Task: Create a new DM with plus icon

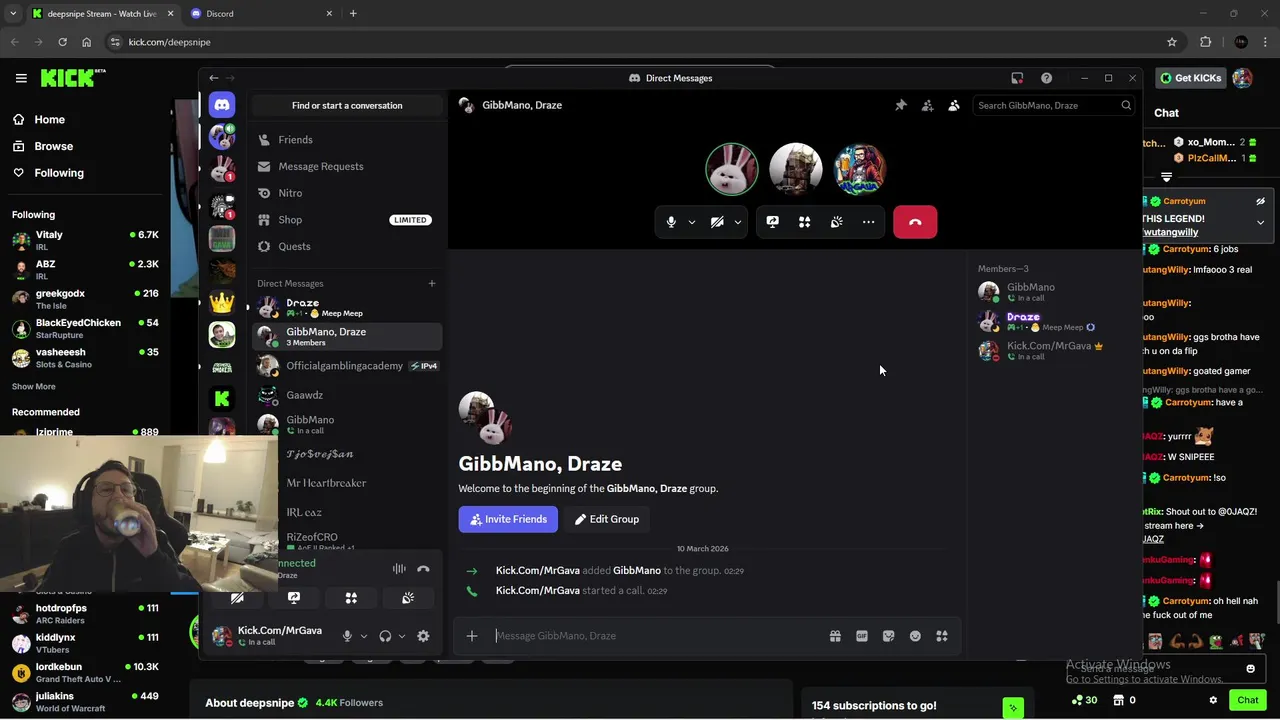Action: [x=432, y=284]
